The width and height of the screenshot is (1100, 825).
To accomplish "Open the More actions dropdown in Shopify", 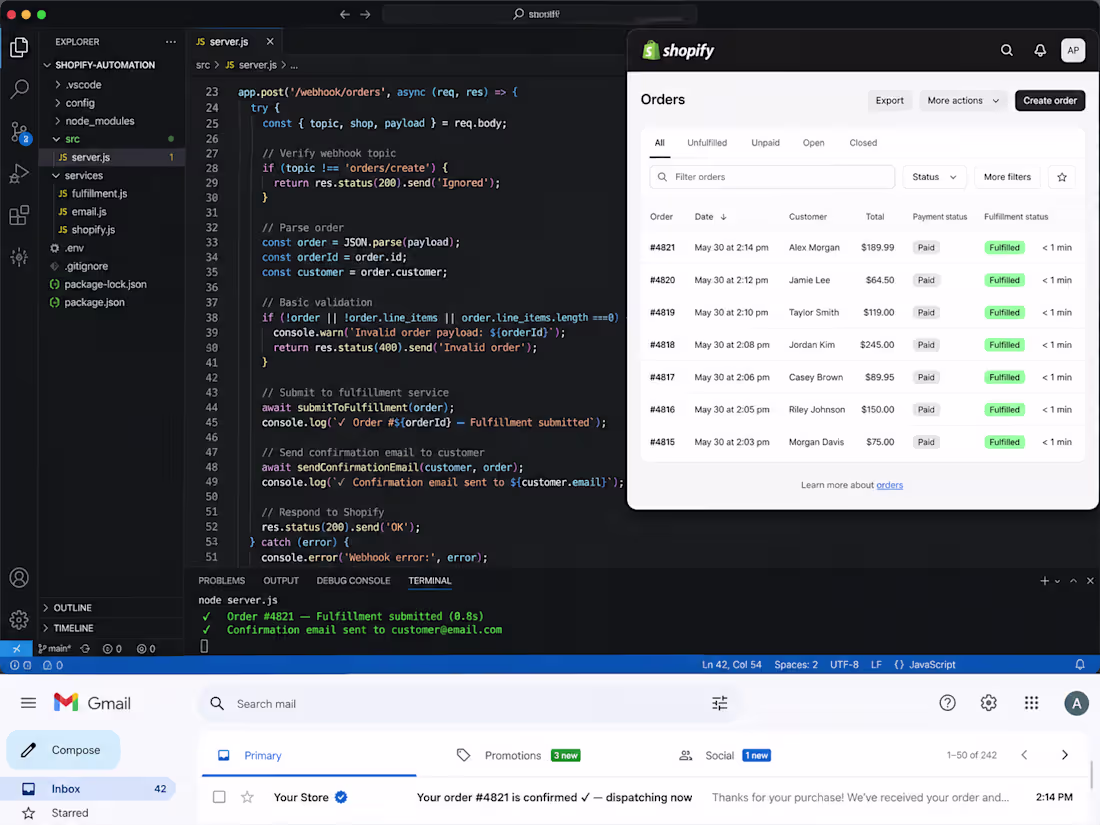I will pos(962,100).
